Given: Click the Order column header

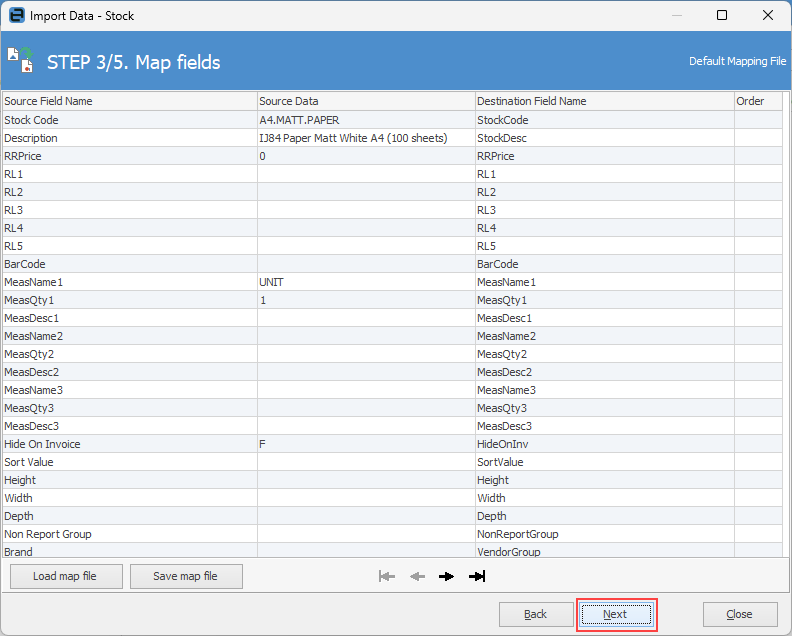Looking at the screenshot, I should pyautogui.click(x=757, y=101).
